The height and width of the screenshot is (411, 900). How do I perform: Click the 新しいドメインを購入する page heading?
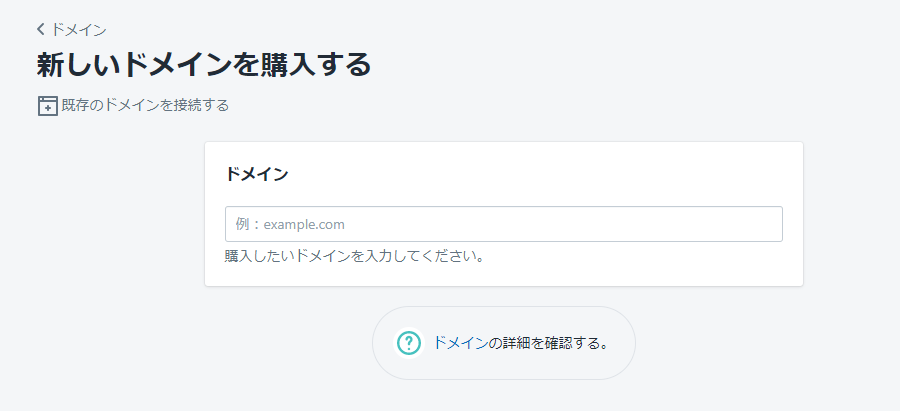[x=204, y=65]
